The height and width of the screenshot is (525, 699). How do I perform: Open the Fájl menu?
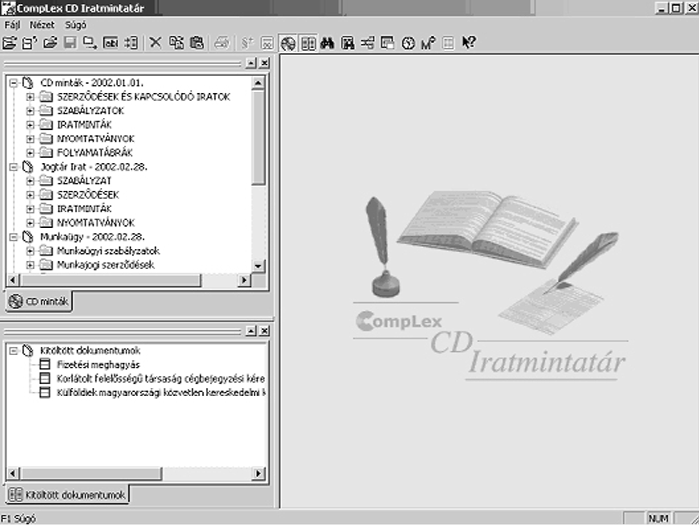pyautogui.click(x=12, y=25)
